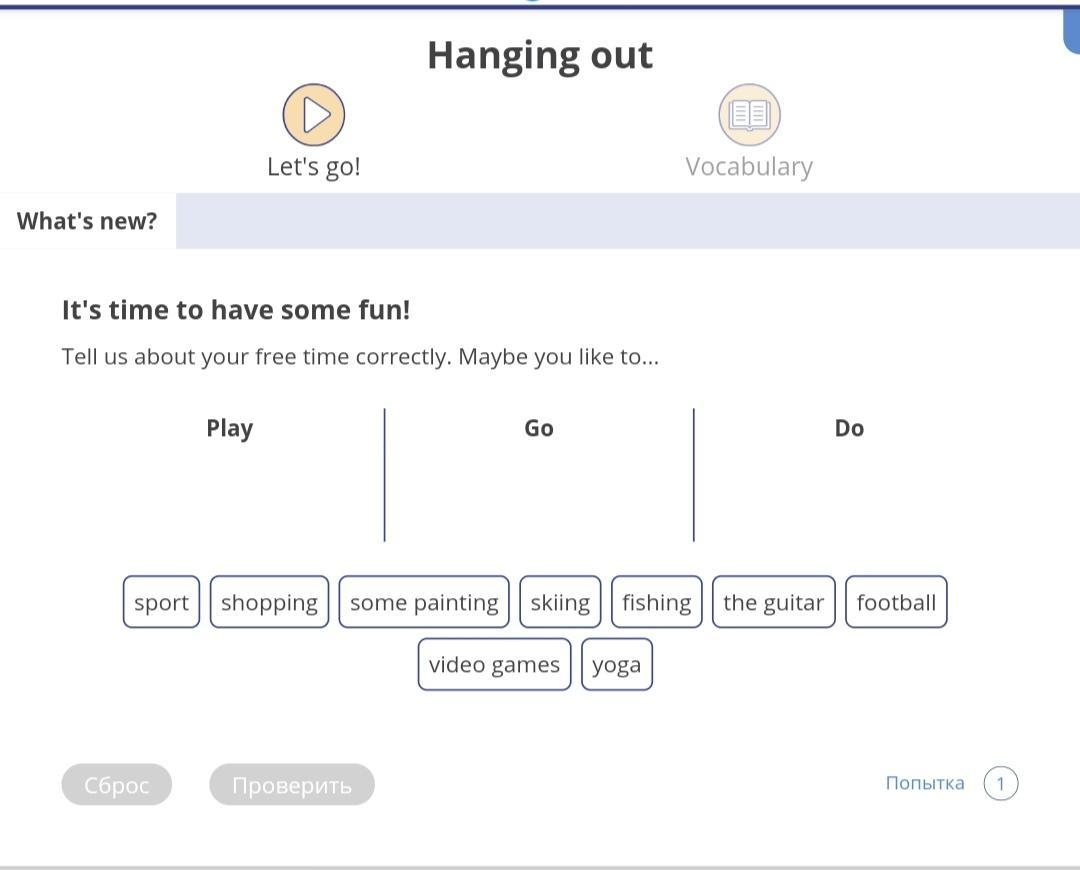Open the Vocabulary book icon

point(749,115)
